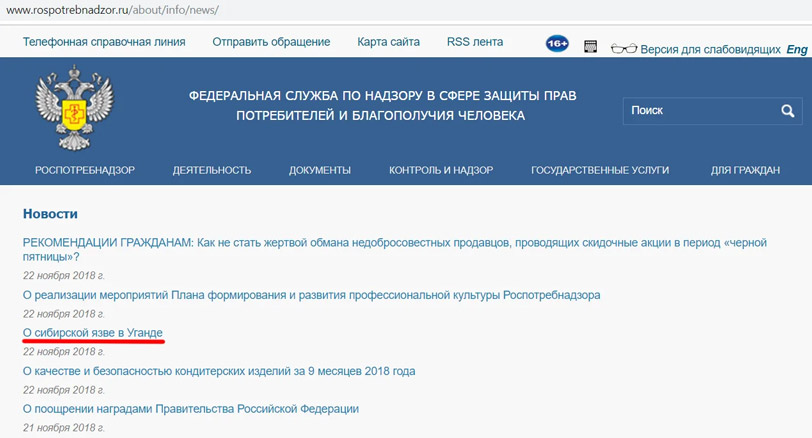The image size is (812, 438).
Task: Open news О сибирской язве в Уганде
Action: pyautogui.click(x=93, y=333)
